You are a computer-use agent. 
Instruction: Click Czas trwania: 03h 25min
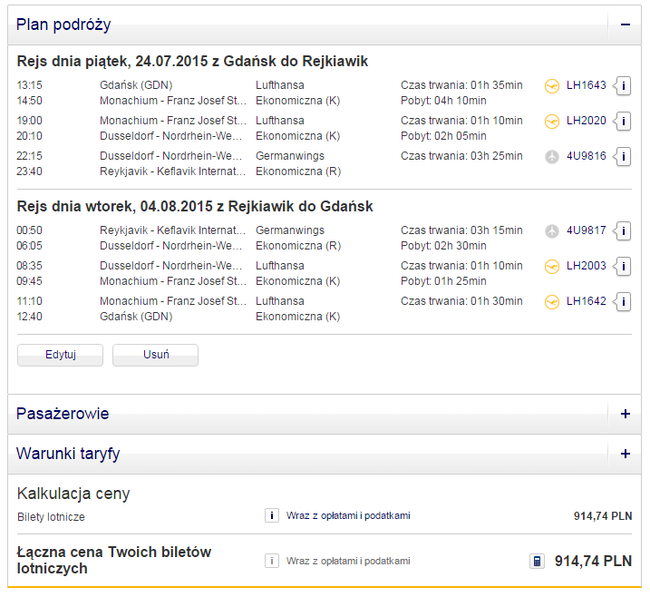pyautogui.click(x=461, y=156)
